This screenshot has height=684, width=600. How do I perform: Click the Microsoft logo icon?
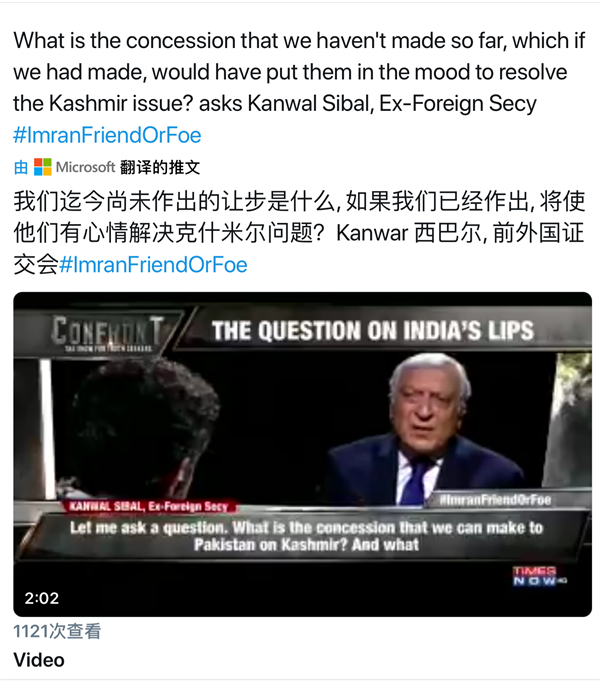point(43,167)
